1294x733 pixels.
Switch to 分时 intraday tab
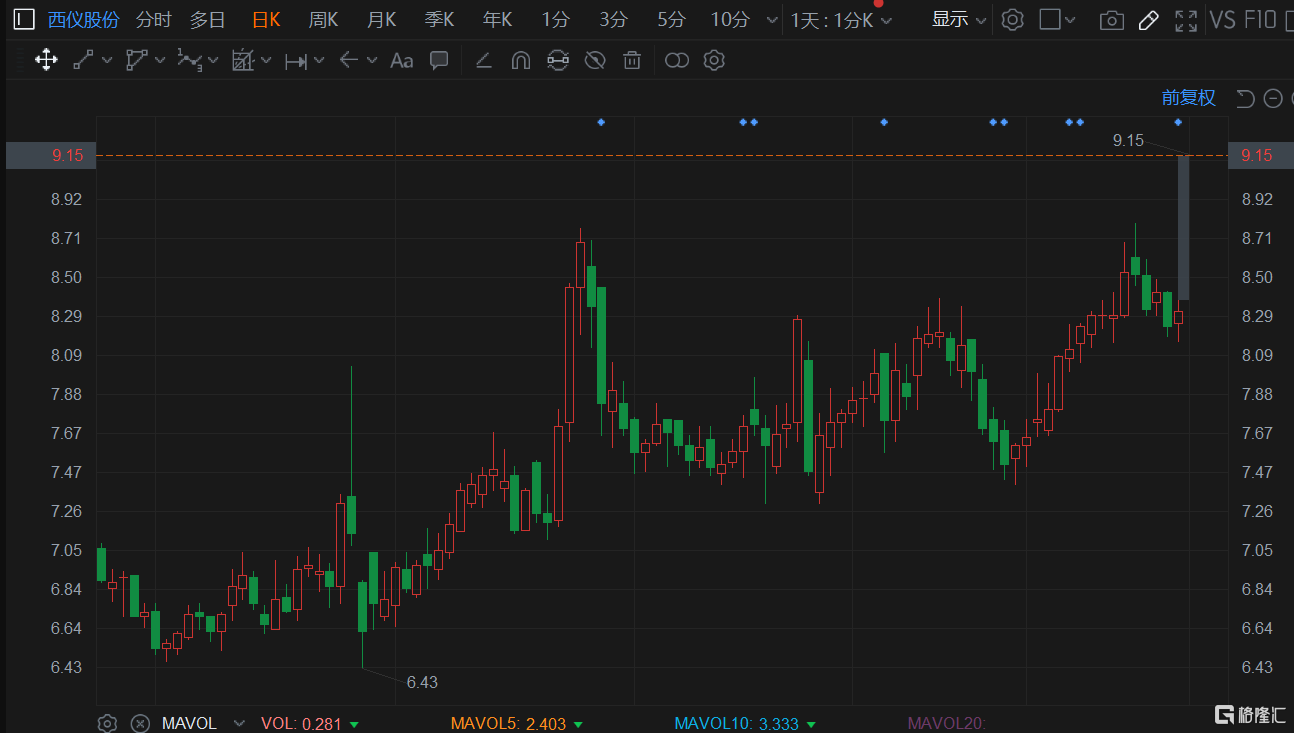click(154, 20)
